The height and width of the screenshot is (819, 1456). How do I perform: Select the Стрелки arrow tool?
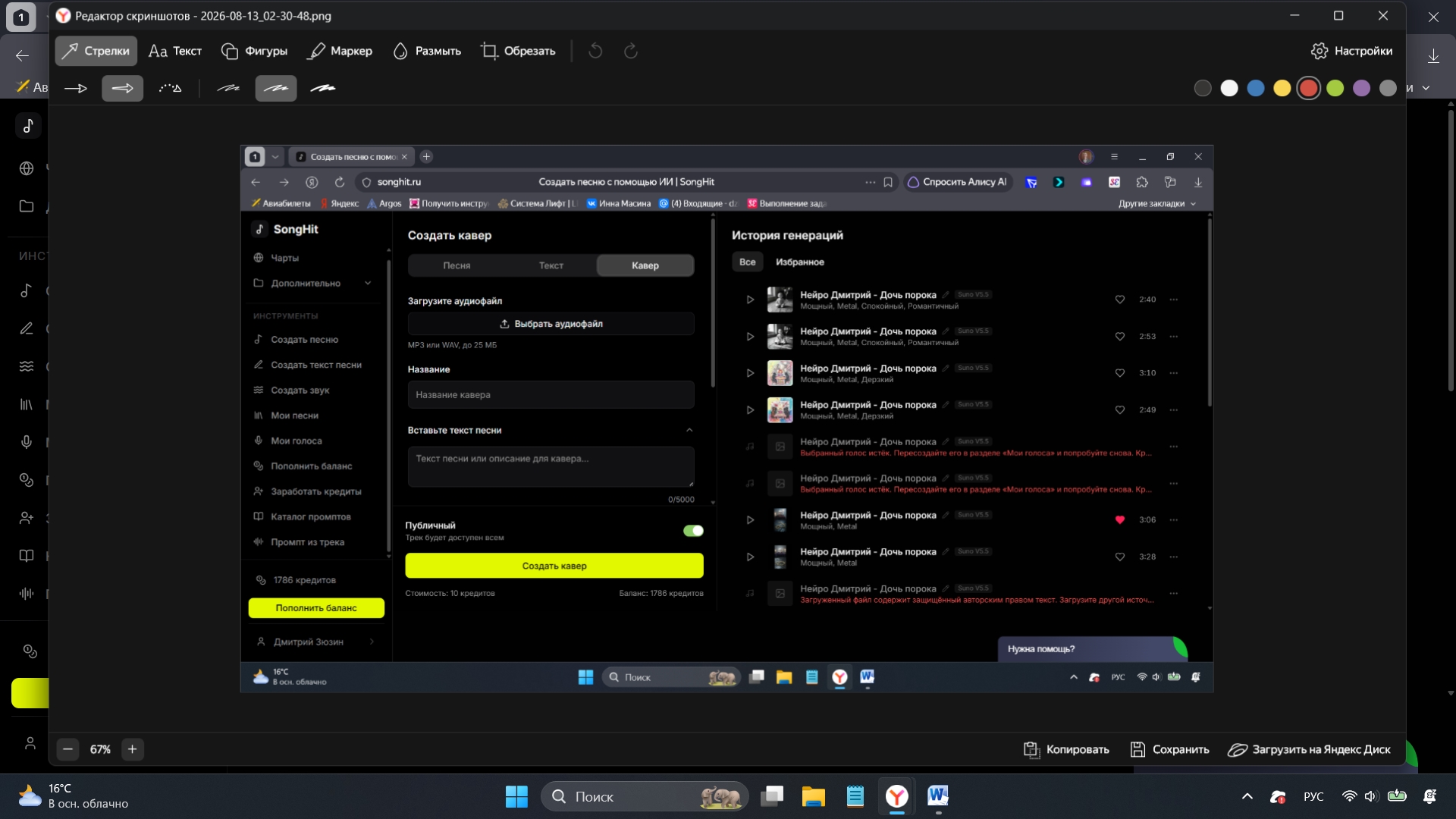click(96, 51)
